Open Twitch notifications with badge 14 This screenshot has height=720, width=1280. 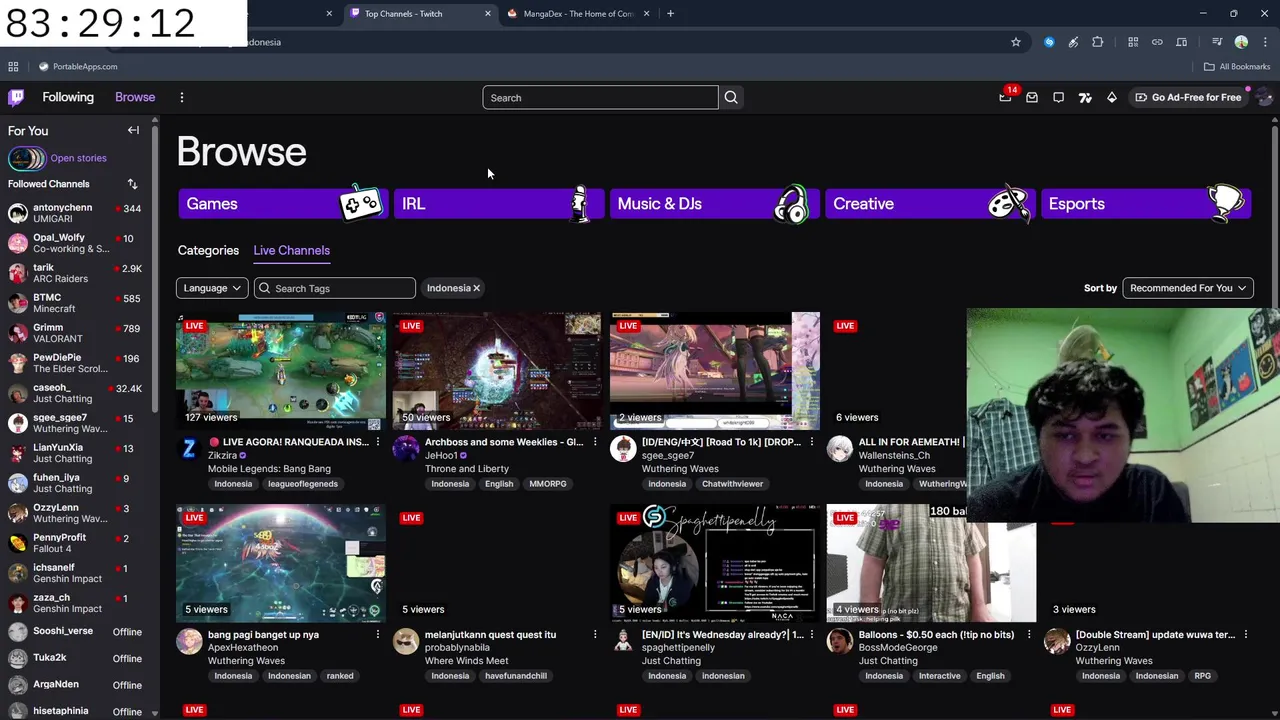click(1006, 97)
